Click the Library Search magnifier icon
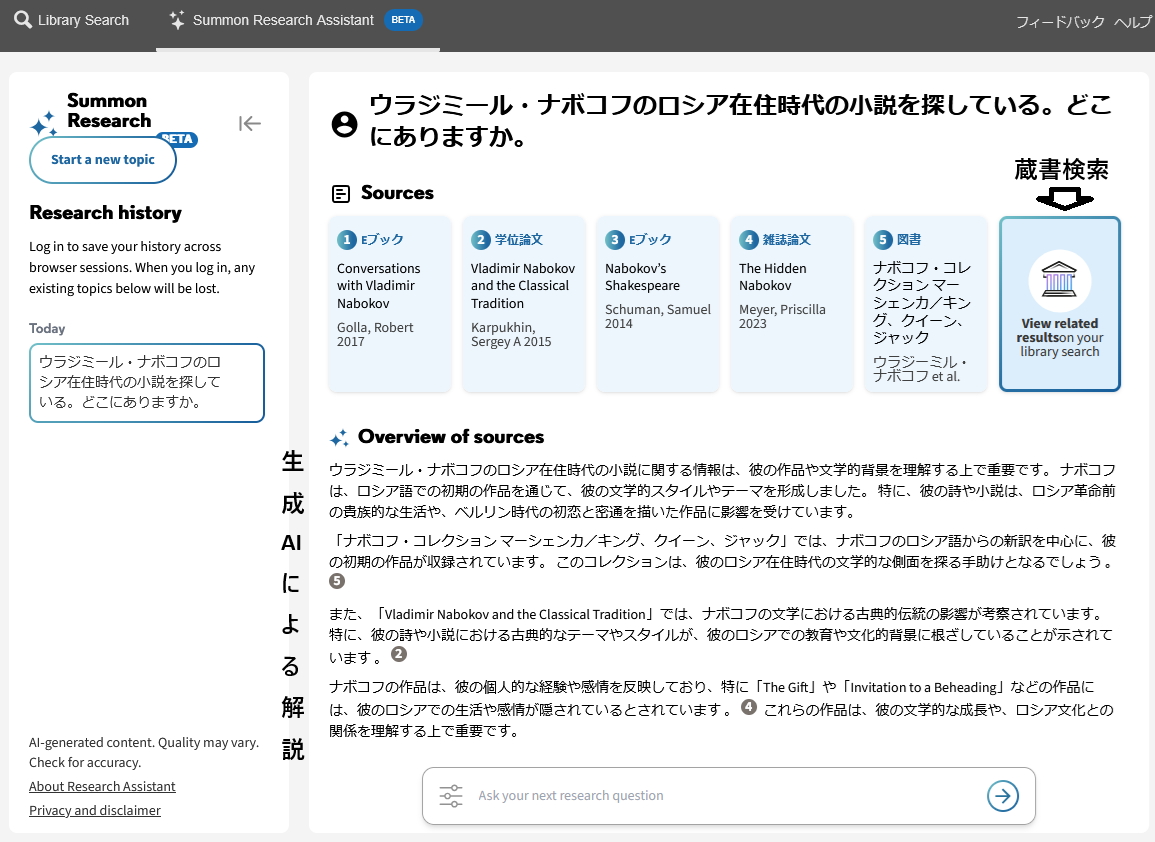The width and height of the screenshot is (1155, 842). [x=22, y=20]
